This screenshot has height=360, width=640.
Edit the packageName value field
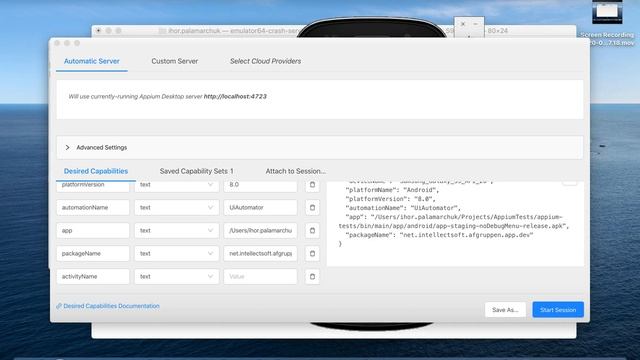260,253
